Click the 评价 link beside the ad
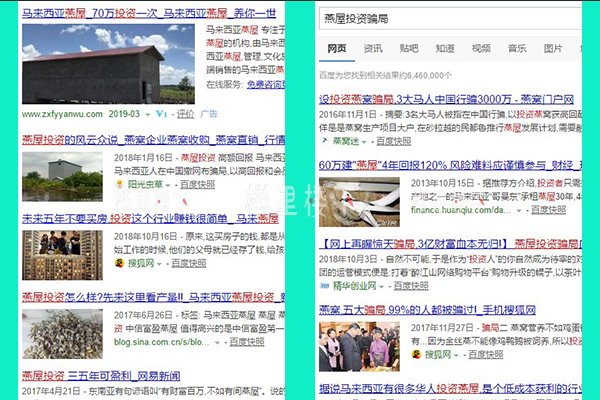This screenshot has height=400, width=600. [x=185, y=114]
